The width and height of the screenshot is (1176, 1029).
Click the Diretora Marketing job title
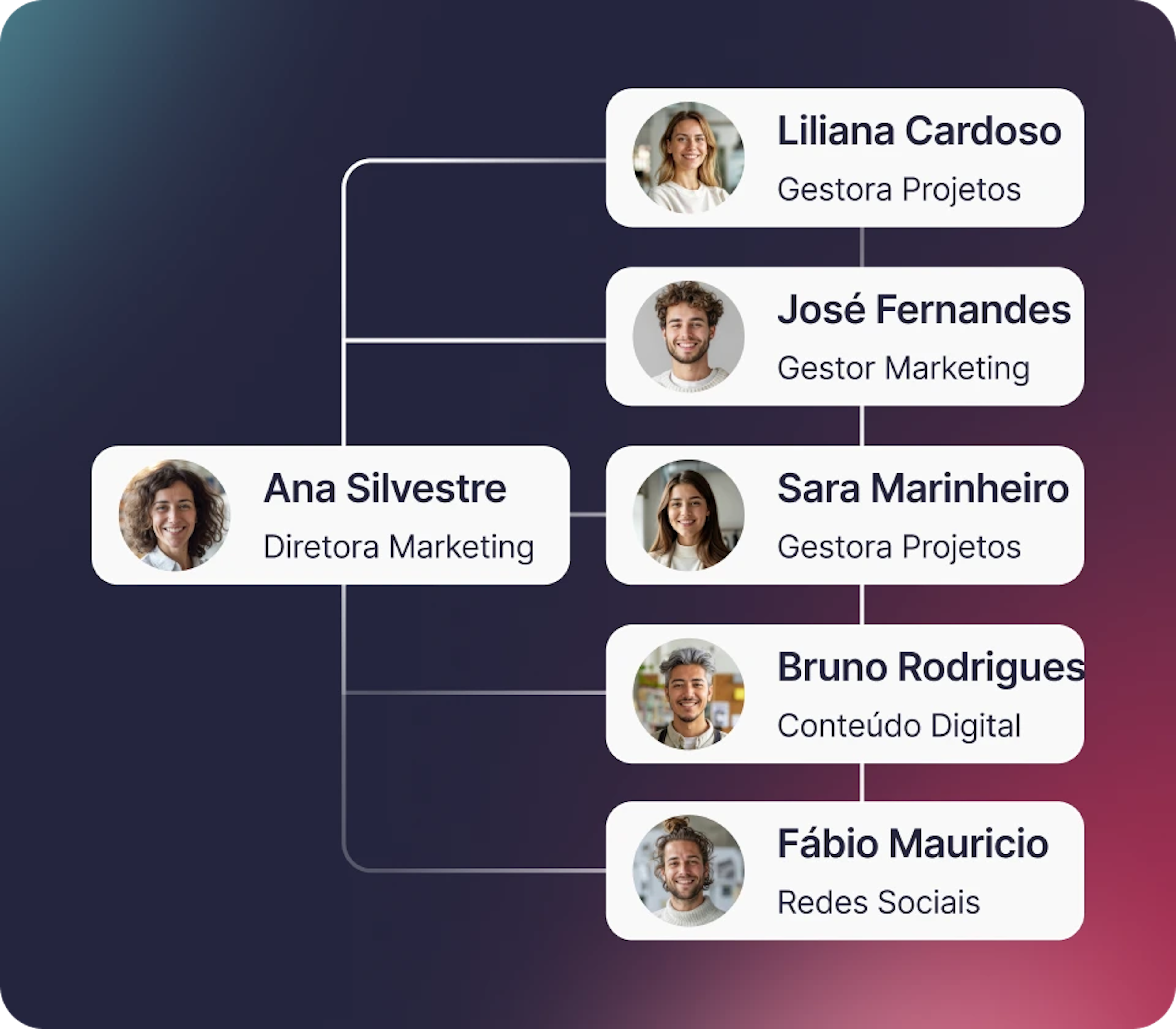click(x=398, y=547)
